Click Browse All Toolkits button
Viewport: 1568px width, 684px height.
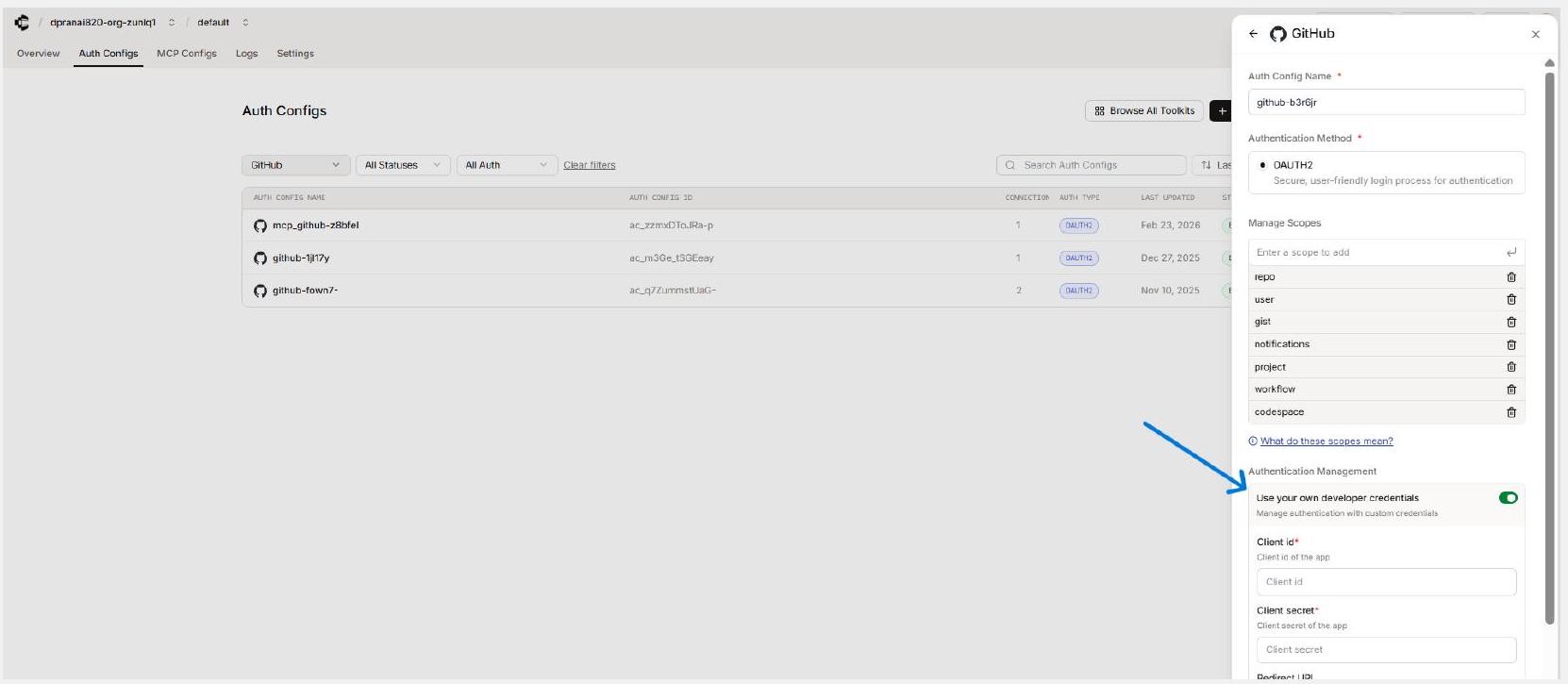point(1144,111)
